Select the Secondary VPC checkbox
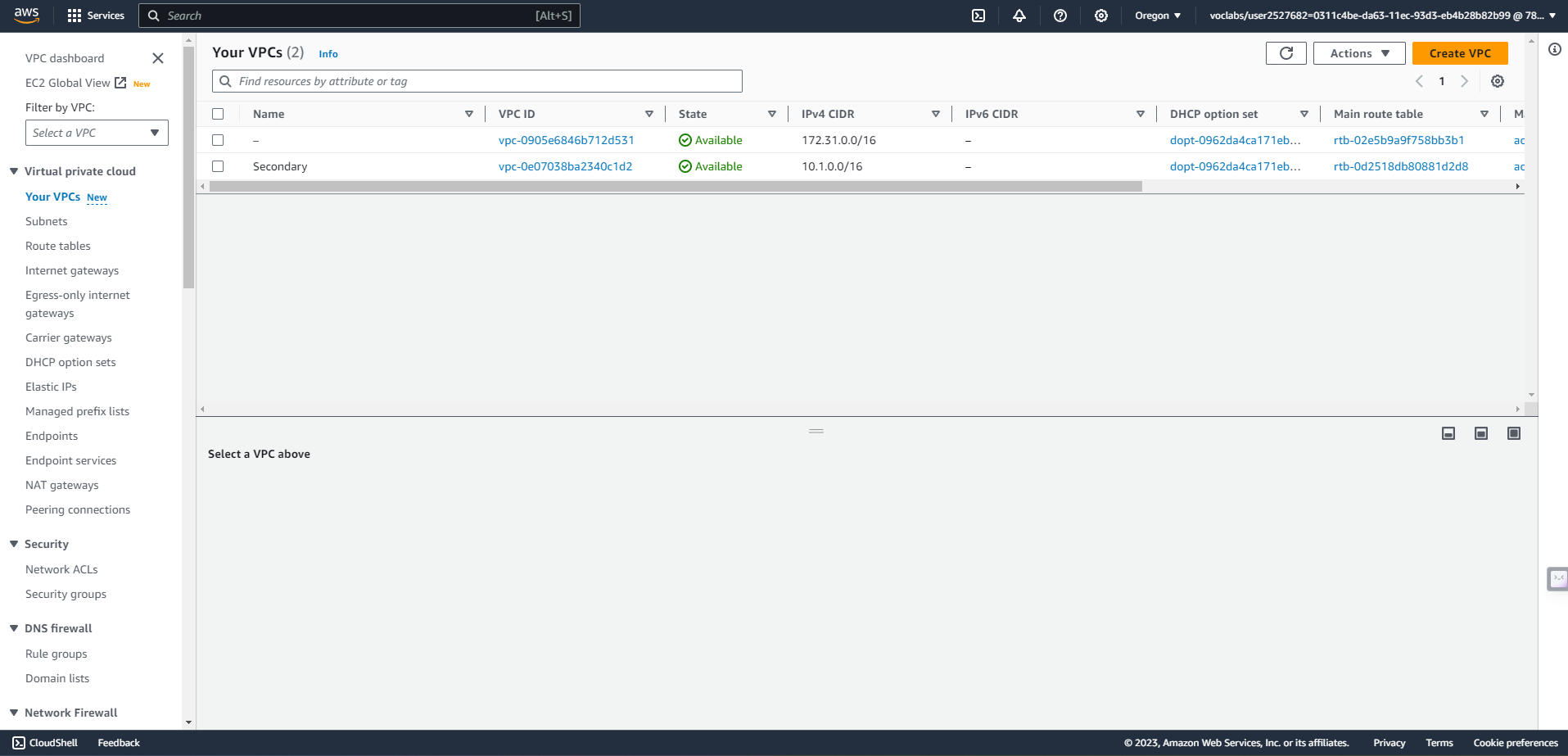Screen dimensions: 1568x756 [x=218, y=166]
